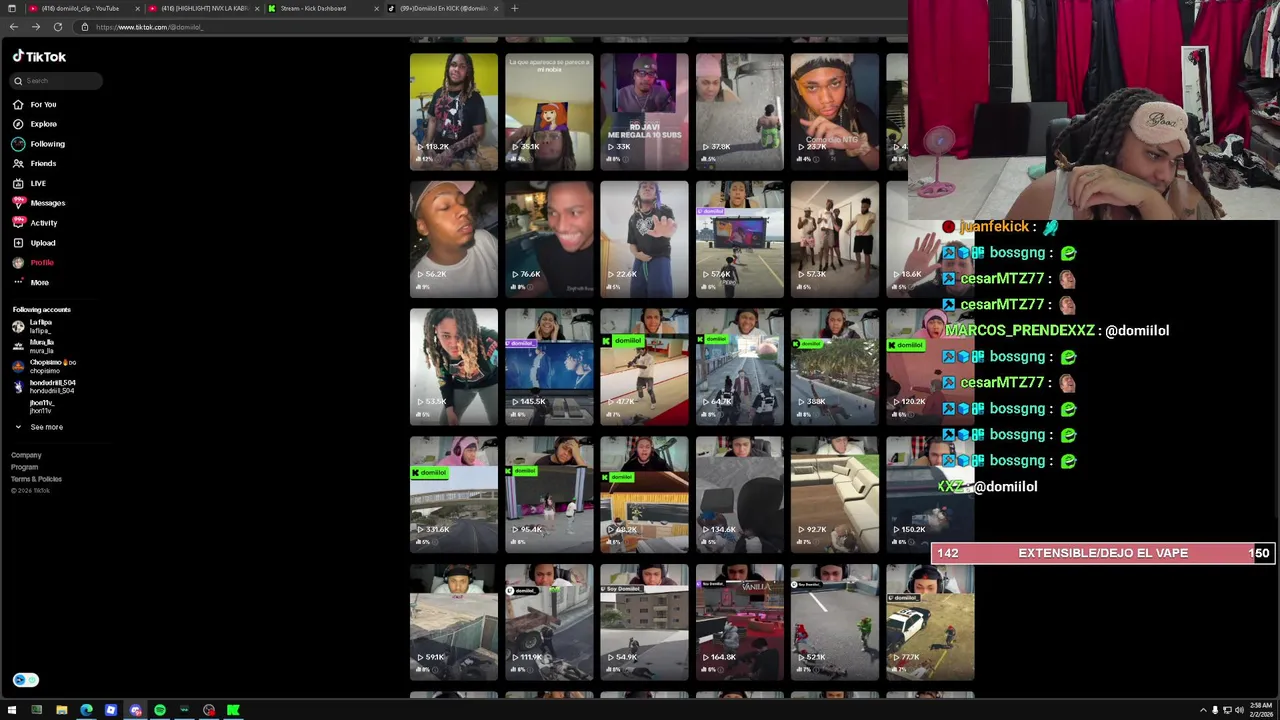Viewport: 1280px width, 720px height.
Task: Open video thumbnail with 22.6K views
Action: coord(644,239)
